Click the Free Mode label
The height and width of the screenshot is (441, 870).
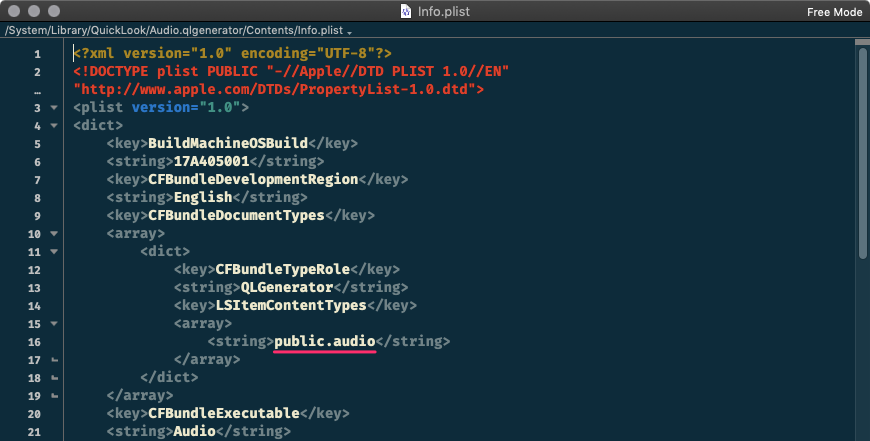click(x=834, y=12)
